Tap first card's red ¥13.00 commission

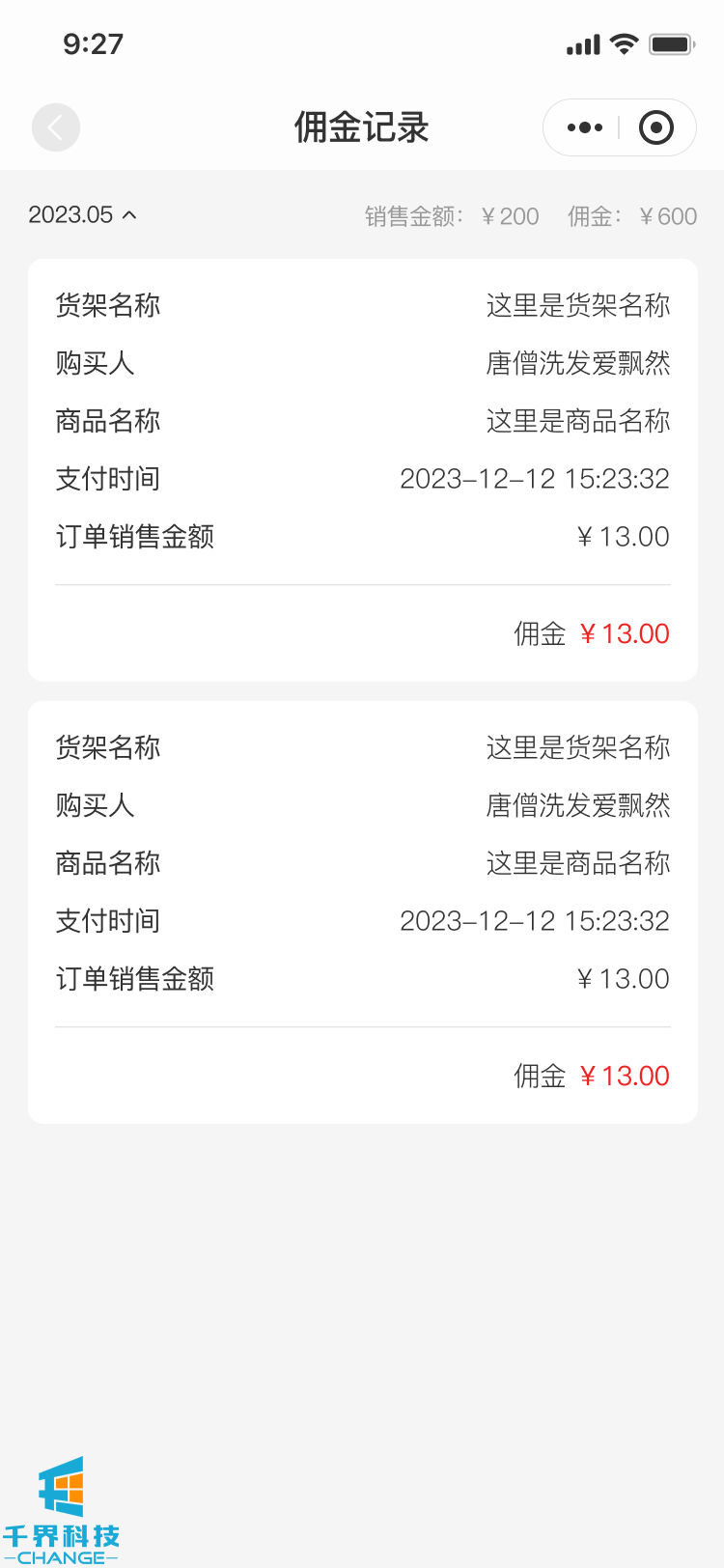(x=625, y=633)
